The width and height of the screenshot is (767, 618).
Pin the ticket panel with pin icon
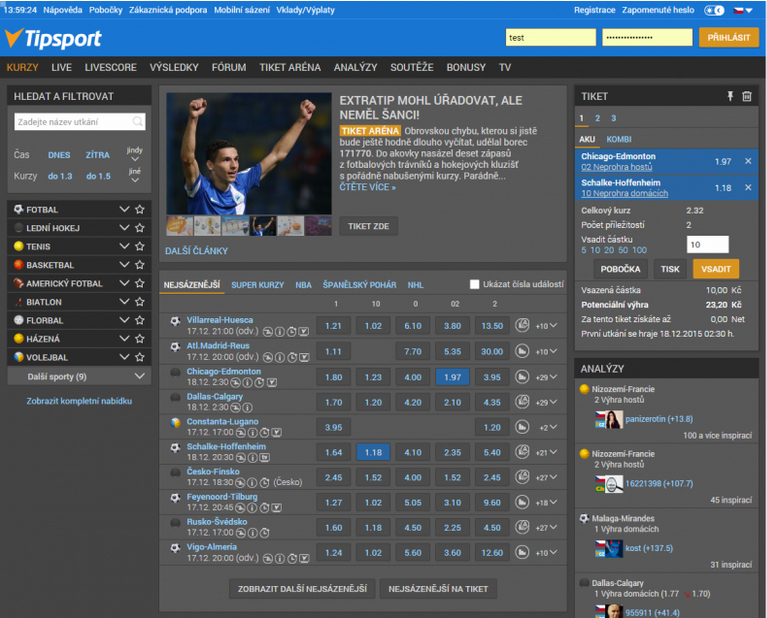coord(730,96)
